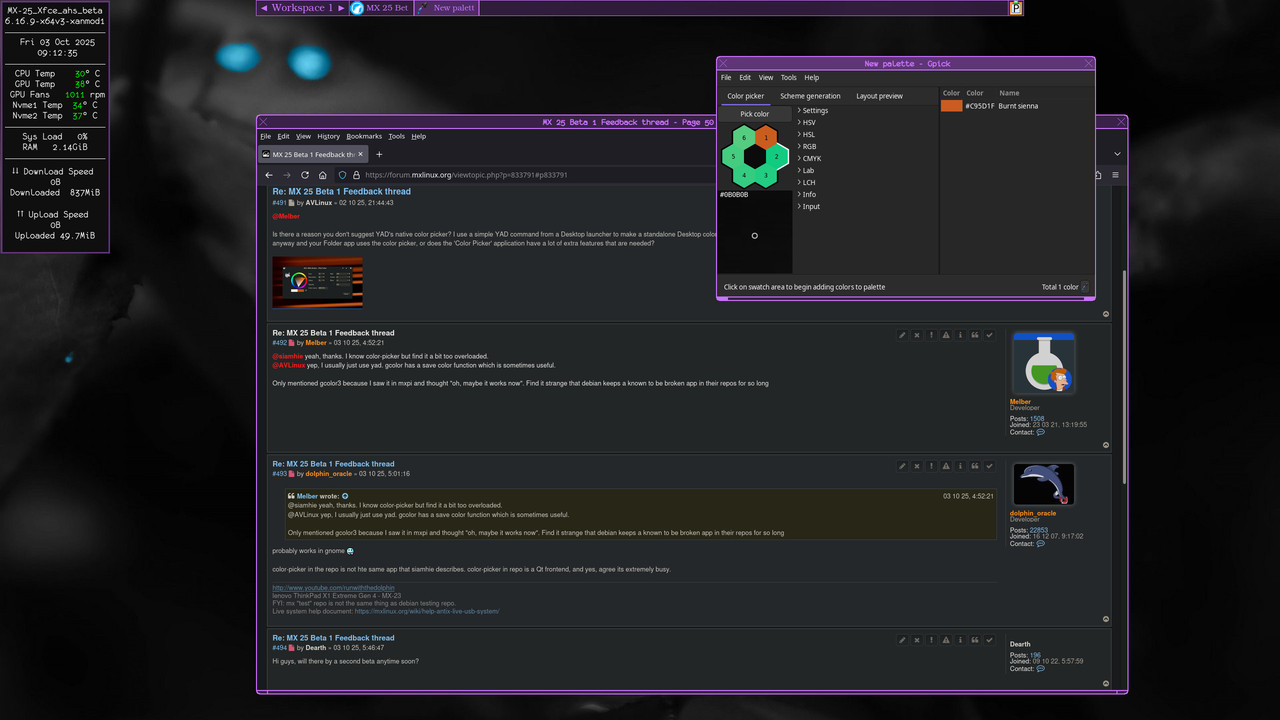This screenshot has height=720, width=1280.
Task: Switch to the Layout preview tab
Action: point(879,96)
